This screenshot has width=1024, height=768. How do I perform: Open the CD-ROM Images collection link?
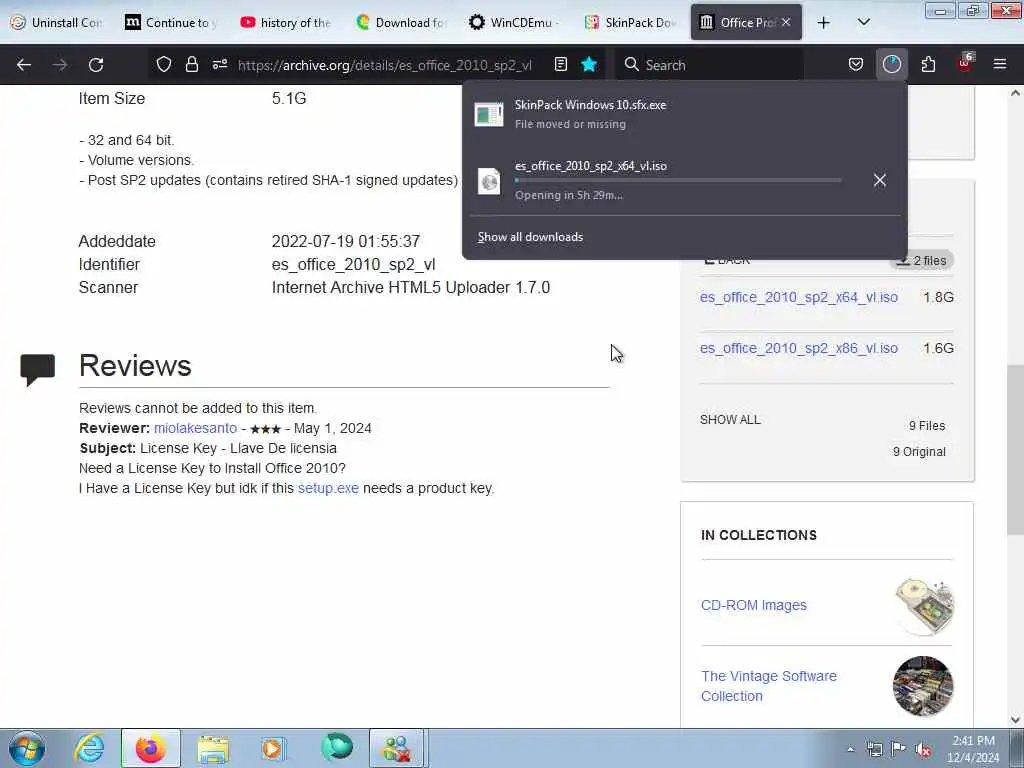click(754, 605)
